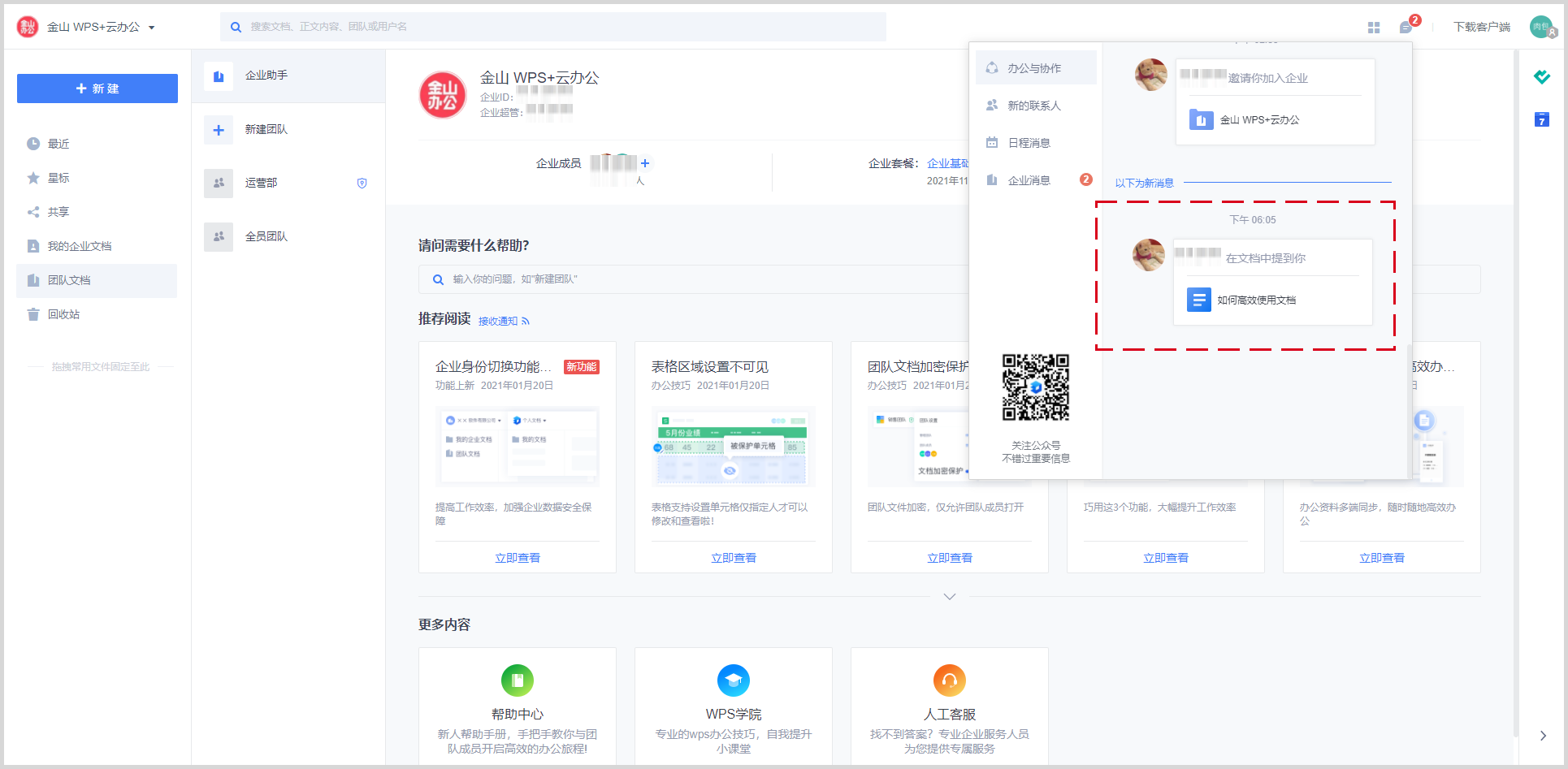Viewport: 1568px width, 769px height.
Task: Select 团队文档 in the sidebar
Action: pos(97,280)
